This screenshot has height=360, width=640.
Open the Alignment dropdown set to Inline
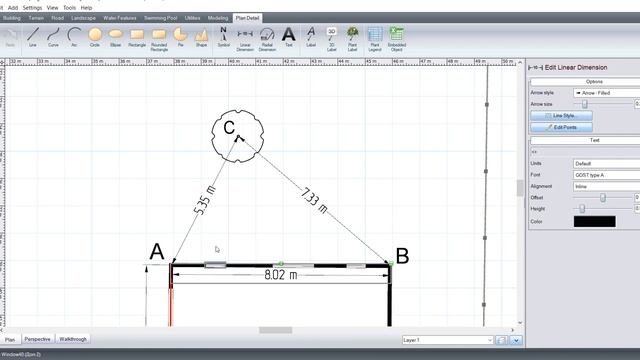[607, 187]
